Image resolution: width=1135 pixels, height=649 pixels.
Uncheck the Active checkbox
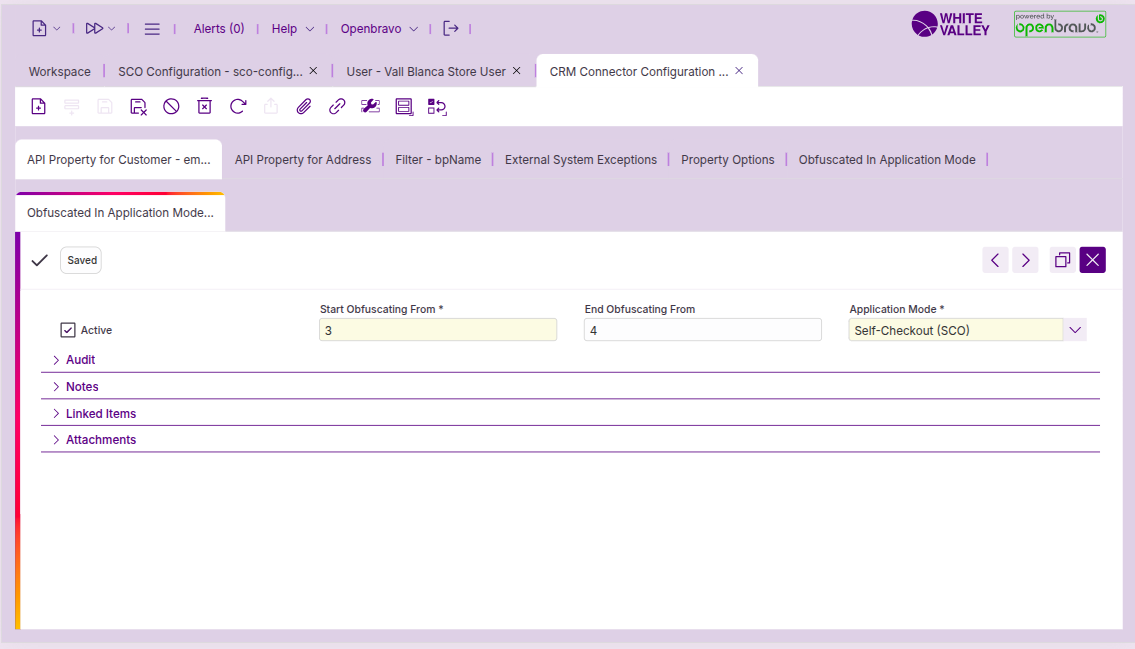pyautogui.click(x=68, y=330)
